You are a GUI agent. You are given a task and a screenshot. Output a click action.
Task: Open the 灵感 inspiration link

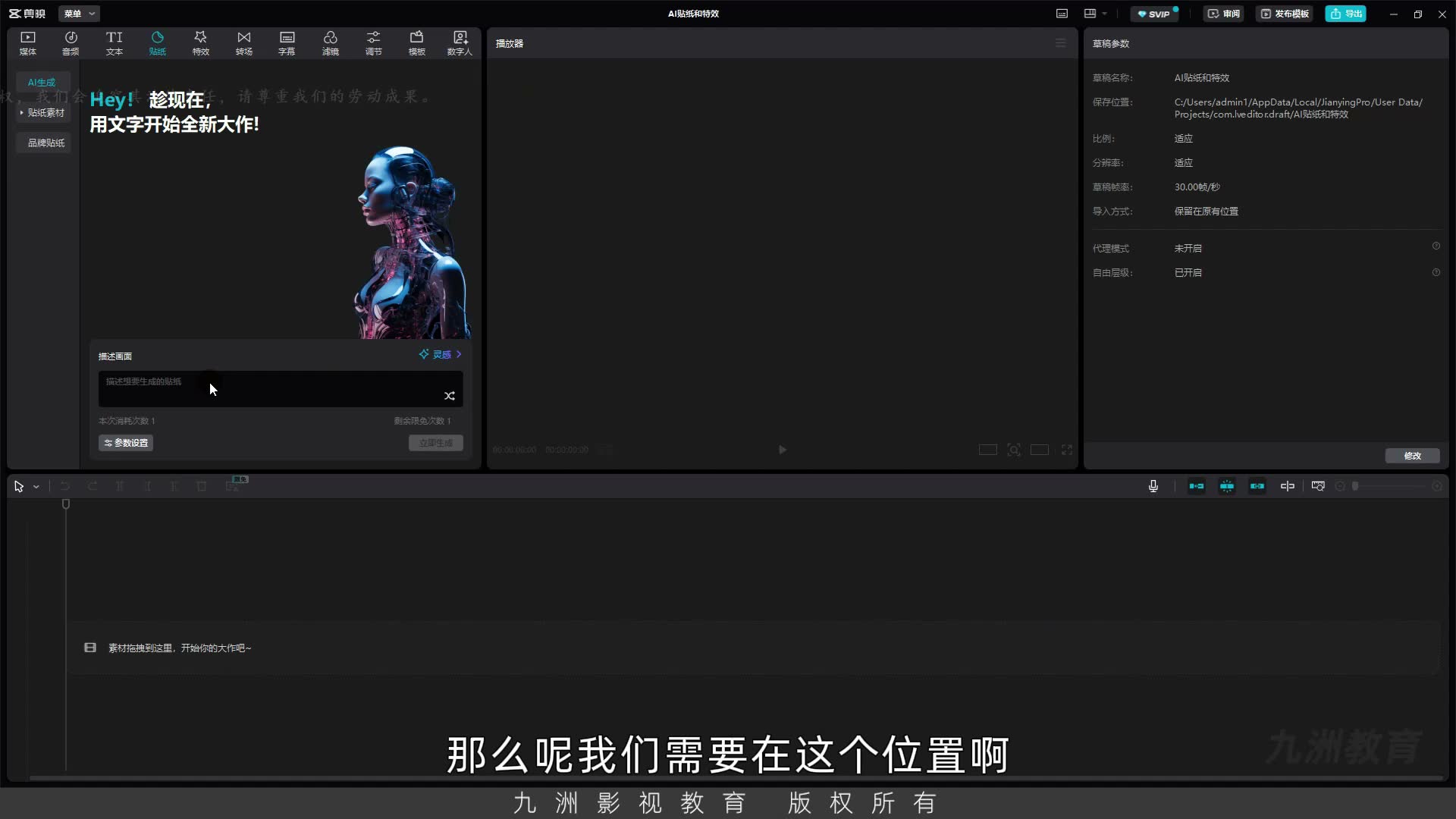pyautogui.click(x=441, y=354)
